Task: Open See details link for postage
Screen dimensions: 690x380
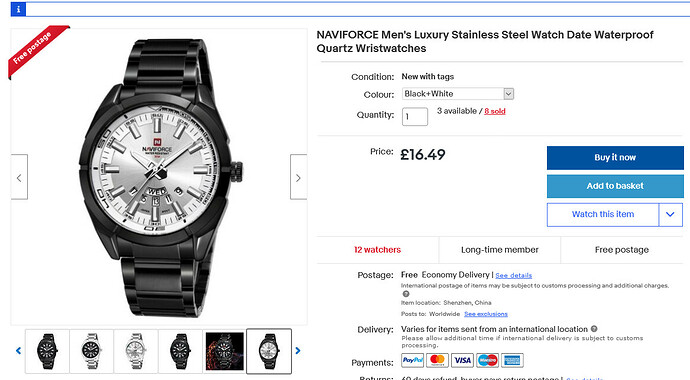Action: [514, 275]
